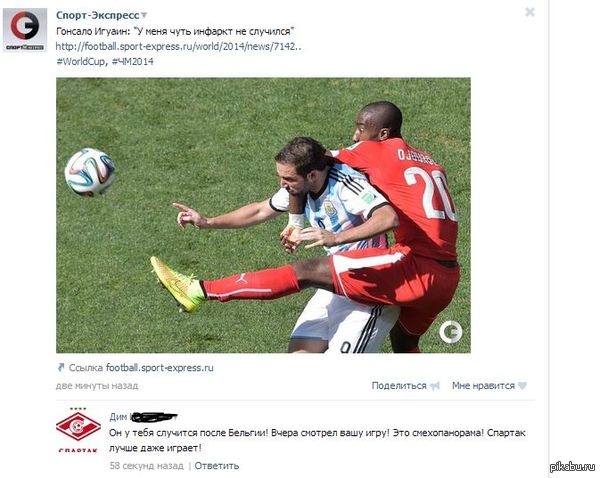This screenshot has height=478, width=600.
Task: Open the Ссылка football.sport-express.ru link
Action: pyautogui.click(x=160, y=368)
